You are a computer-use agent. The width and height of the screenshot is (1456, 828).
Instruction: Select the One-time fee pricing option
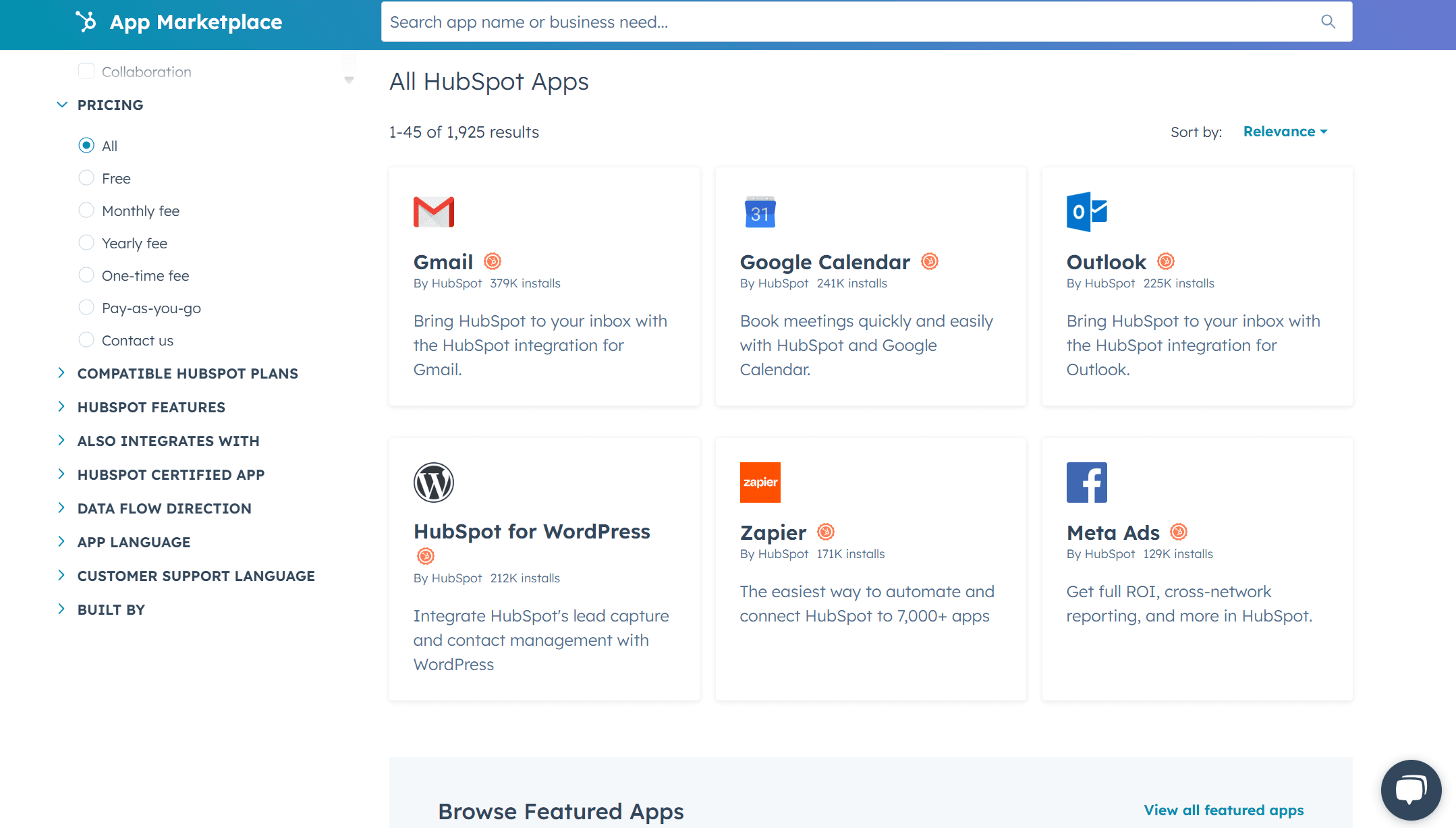tap(86, 275)
